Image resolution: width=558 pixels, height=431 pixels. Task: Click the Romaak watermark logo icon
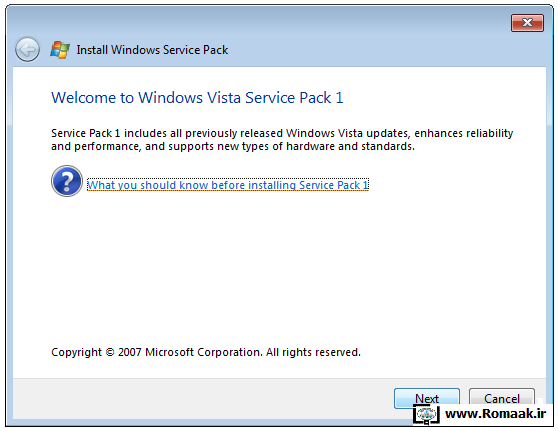(426, 415)
